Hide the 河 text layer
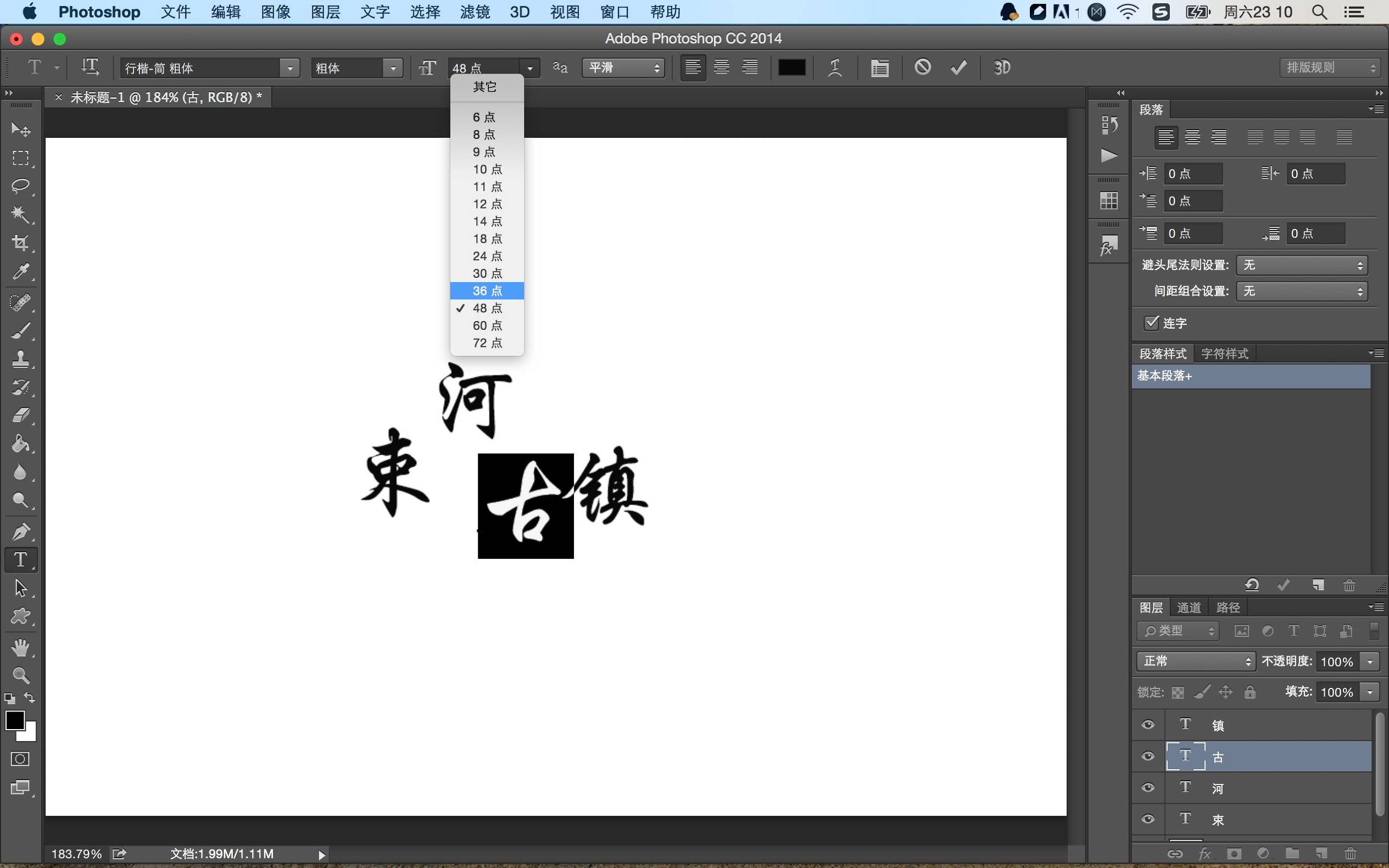 [x=1147, y=788]
